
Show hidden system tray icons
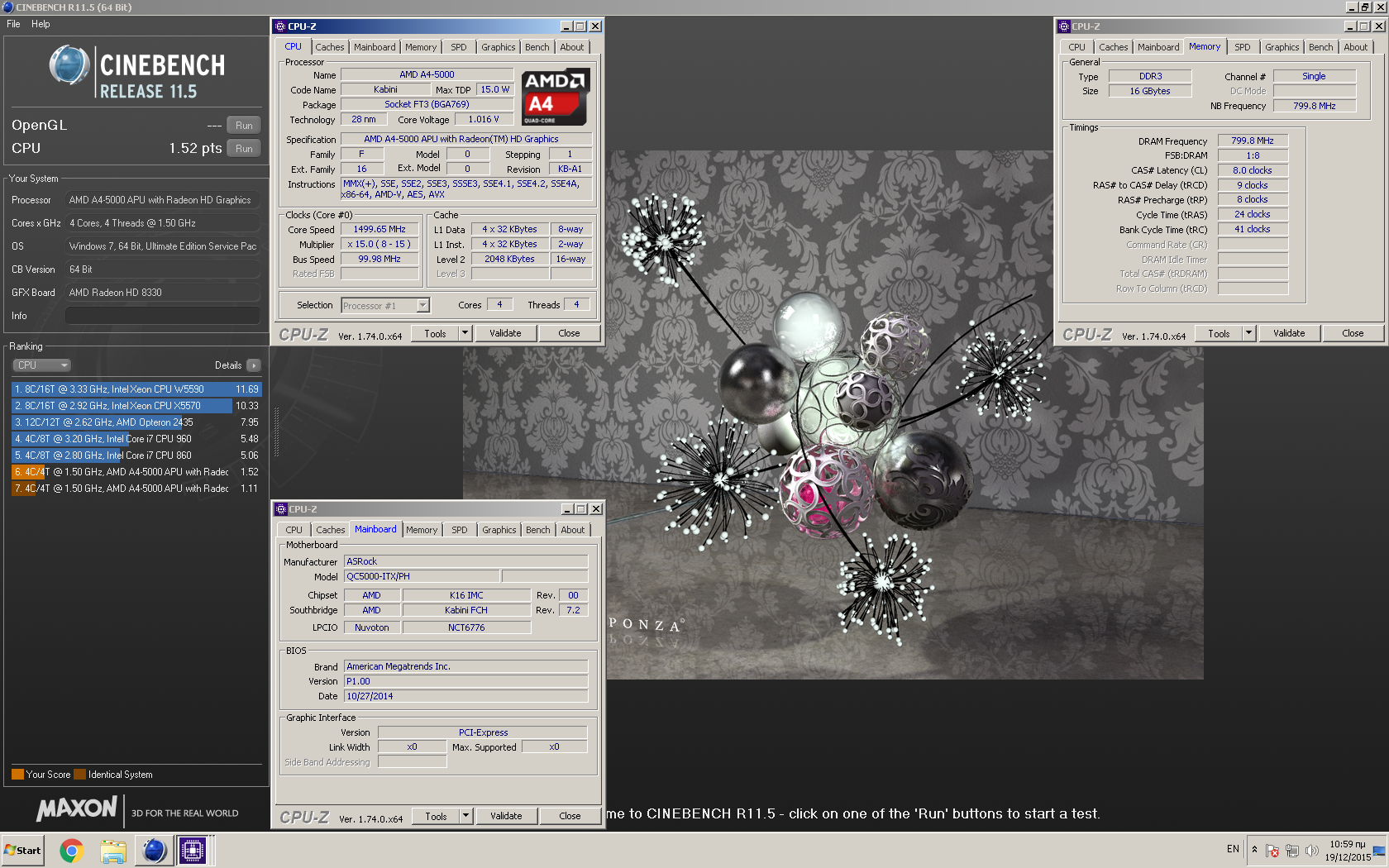click(x=1254, y=849)
